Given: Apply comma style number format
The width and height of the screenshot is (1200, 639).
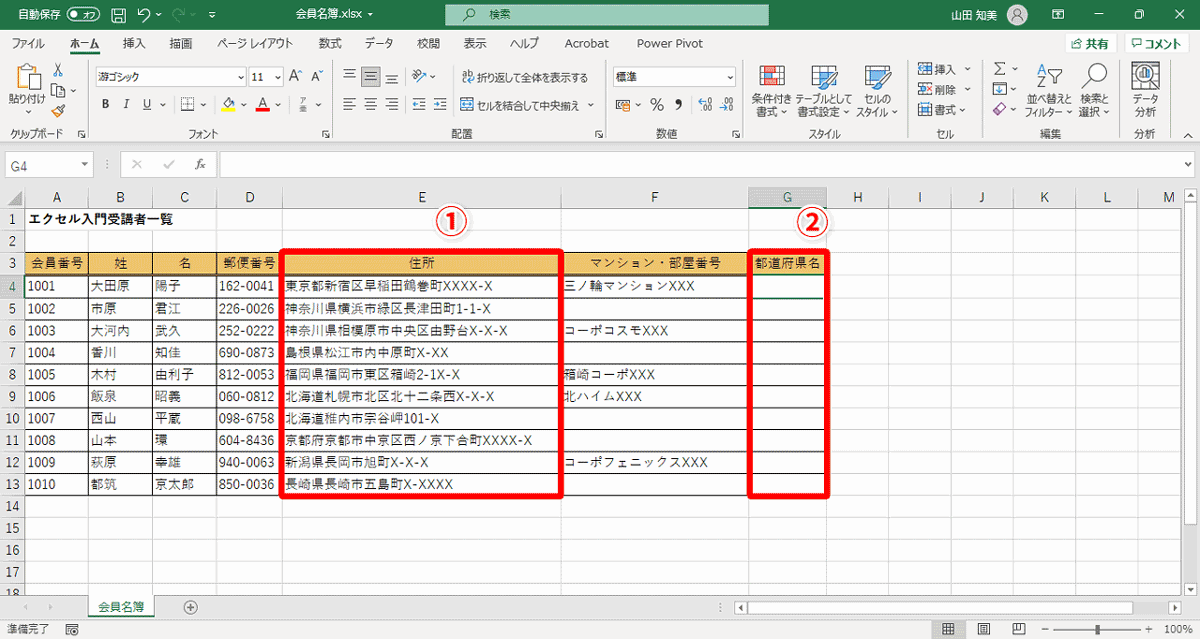Looking at the screenshot, I should pyautogui.click(x=679, y=104).
